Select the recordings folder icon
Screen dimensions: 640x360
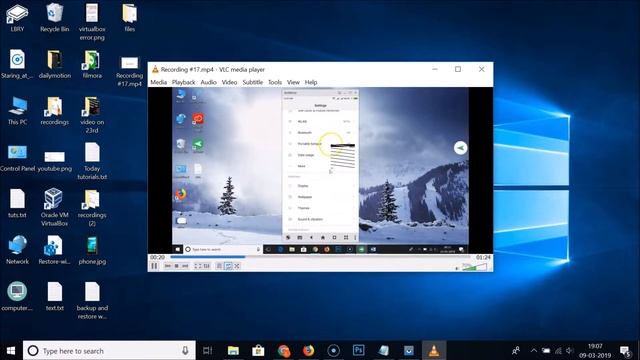coord(55,111)
